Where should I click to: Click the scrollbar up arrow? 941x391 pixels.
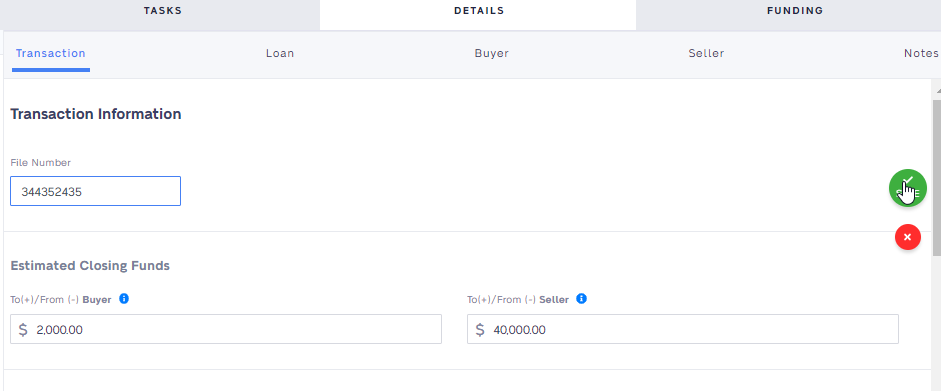point(937,89)
